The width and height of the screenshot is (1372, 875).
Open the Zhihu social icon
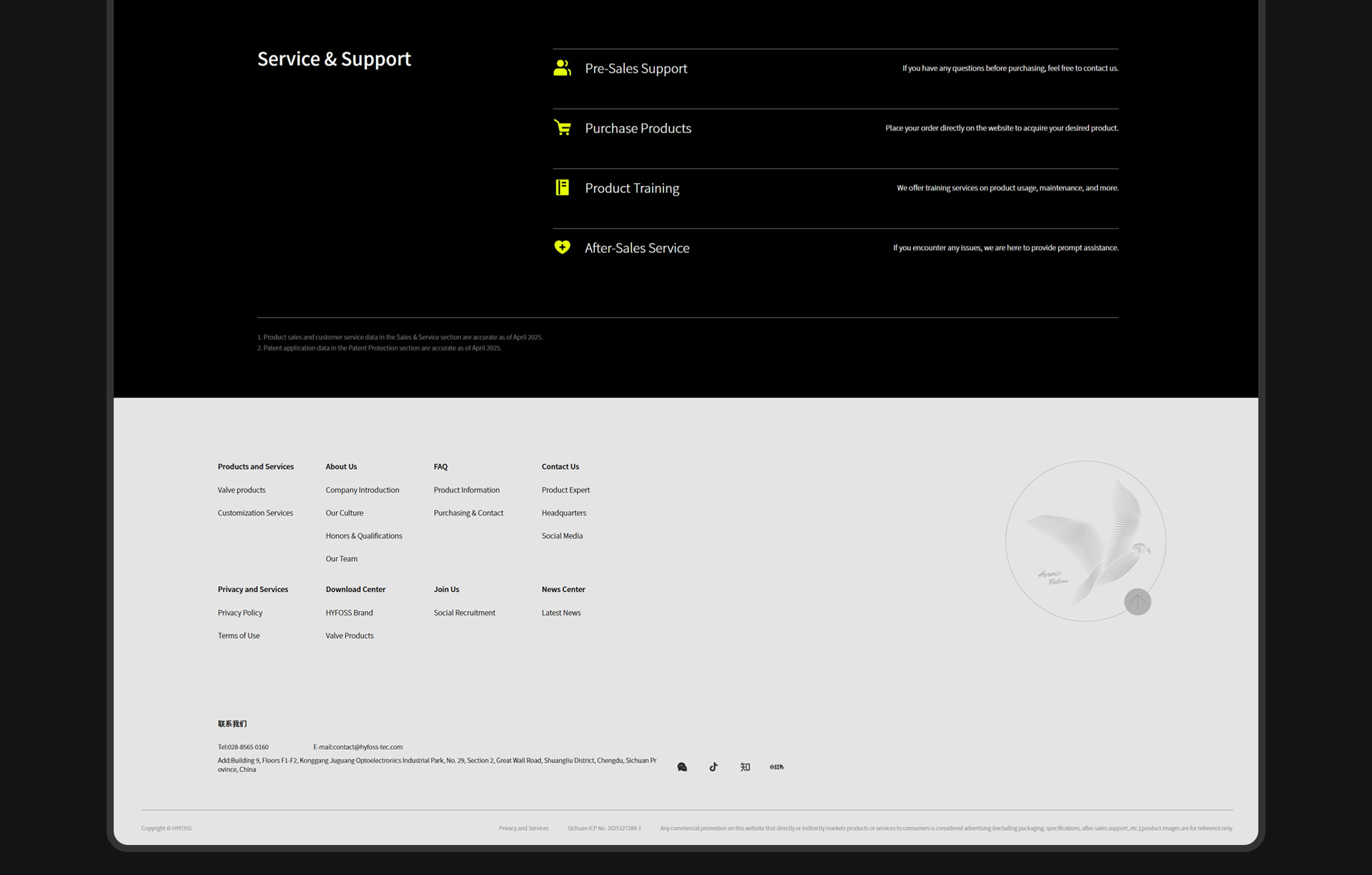(x=745, y=767)
